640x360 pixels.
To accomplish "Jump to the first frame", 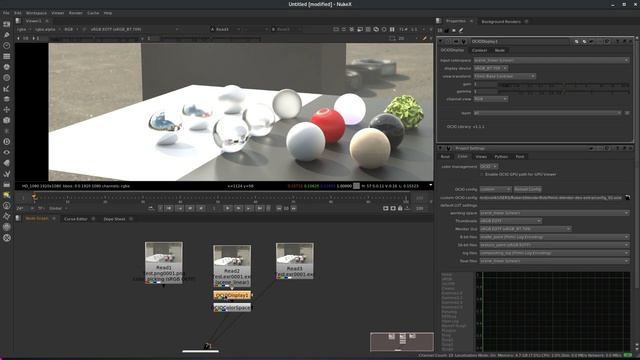I will pos(169,208).
